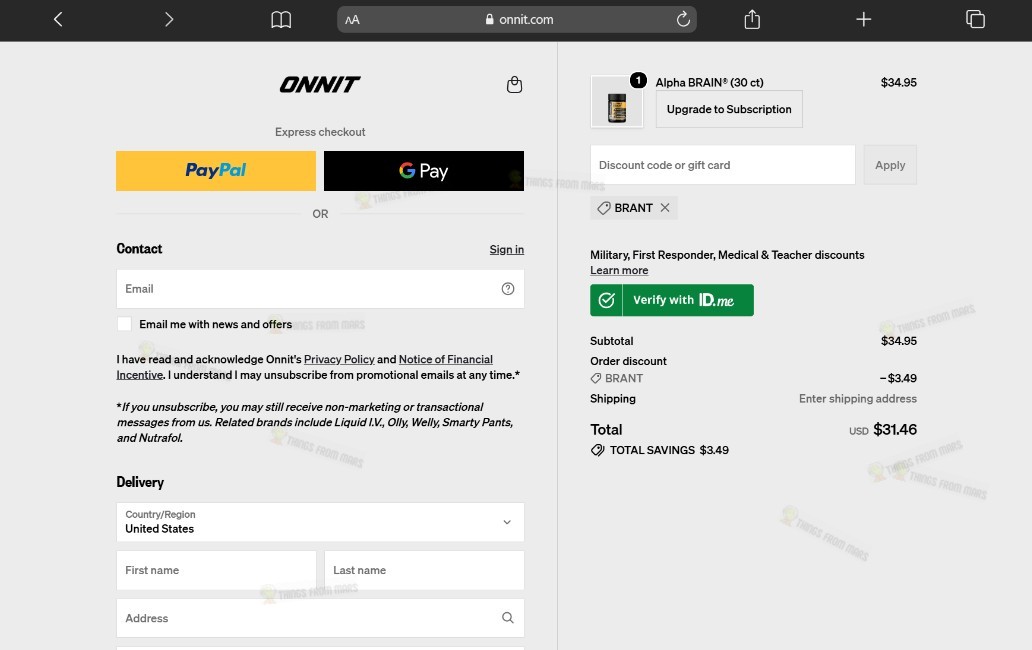The image size is (1032, 650).
Task: Check Email me with news and offers
Action: coord(124,324)
